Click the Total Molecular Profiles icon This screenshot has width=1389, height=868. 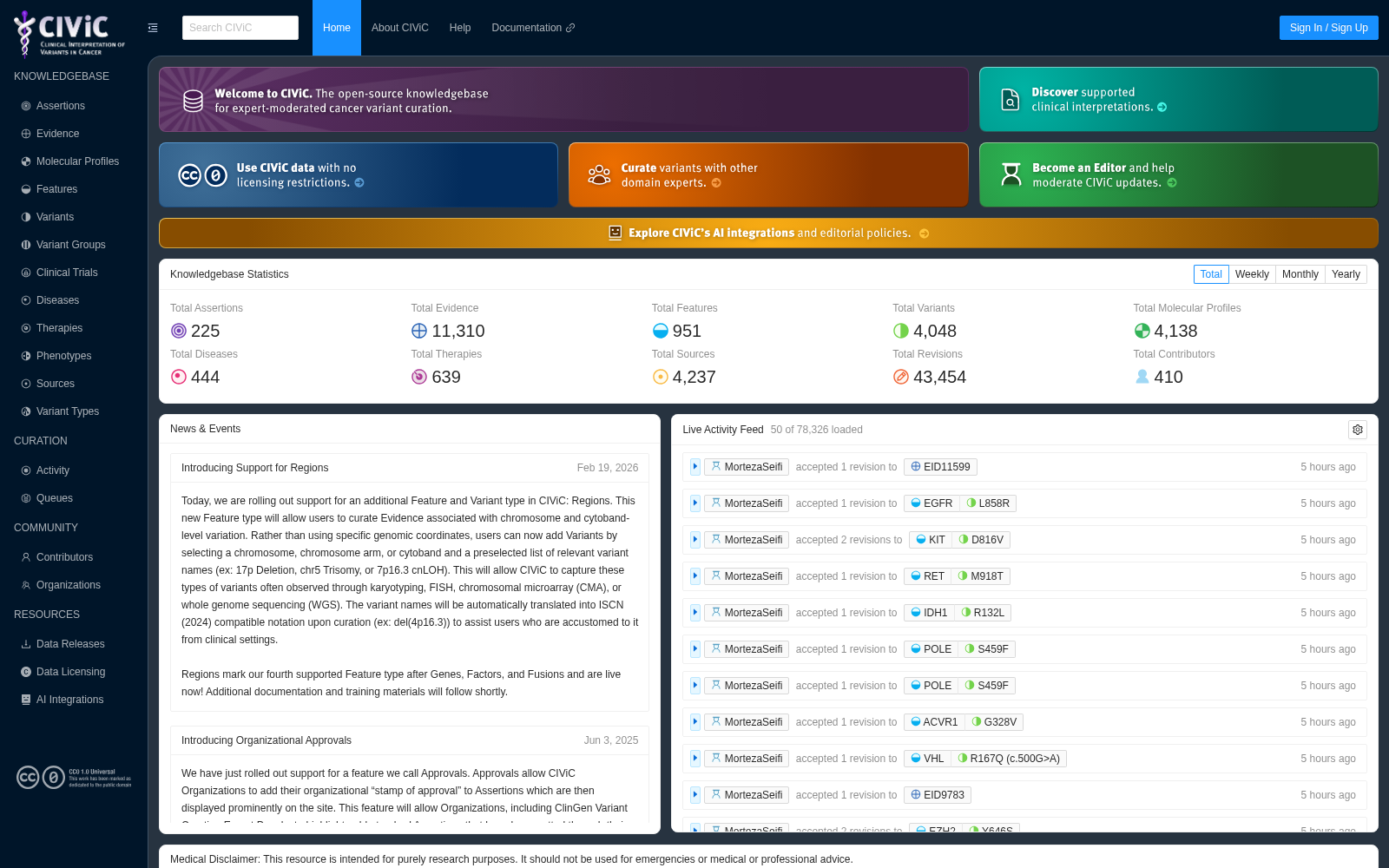pyautogui.click(x=1142, y=331)
